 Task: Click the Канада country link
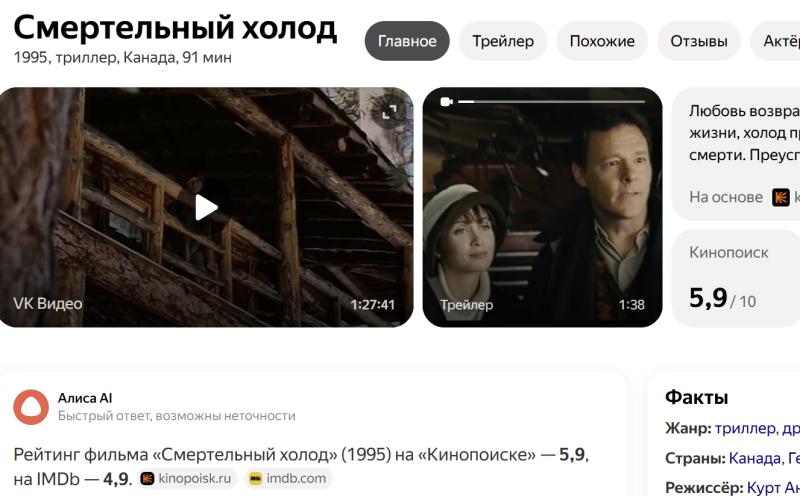[x=755, y=458]
